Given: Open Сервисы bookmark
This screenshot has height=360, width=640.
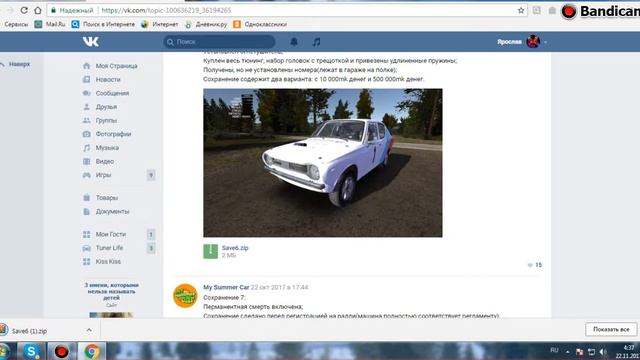Looking at the screenshot, I should pos(16,24).
